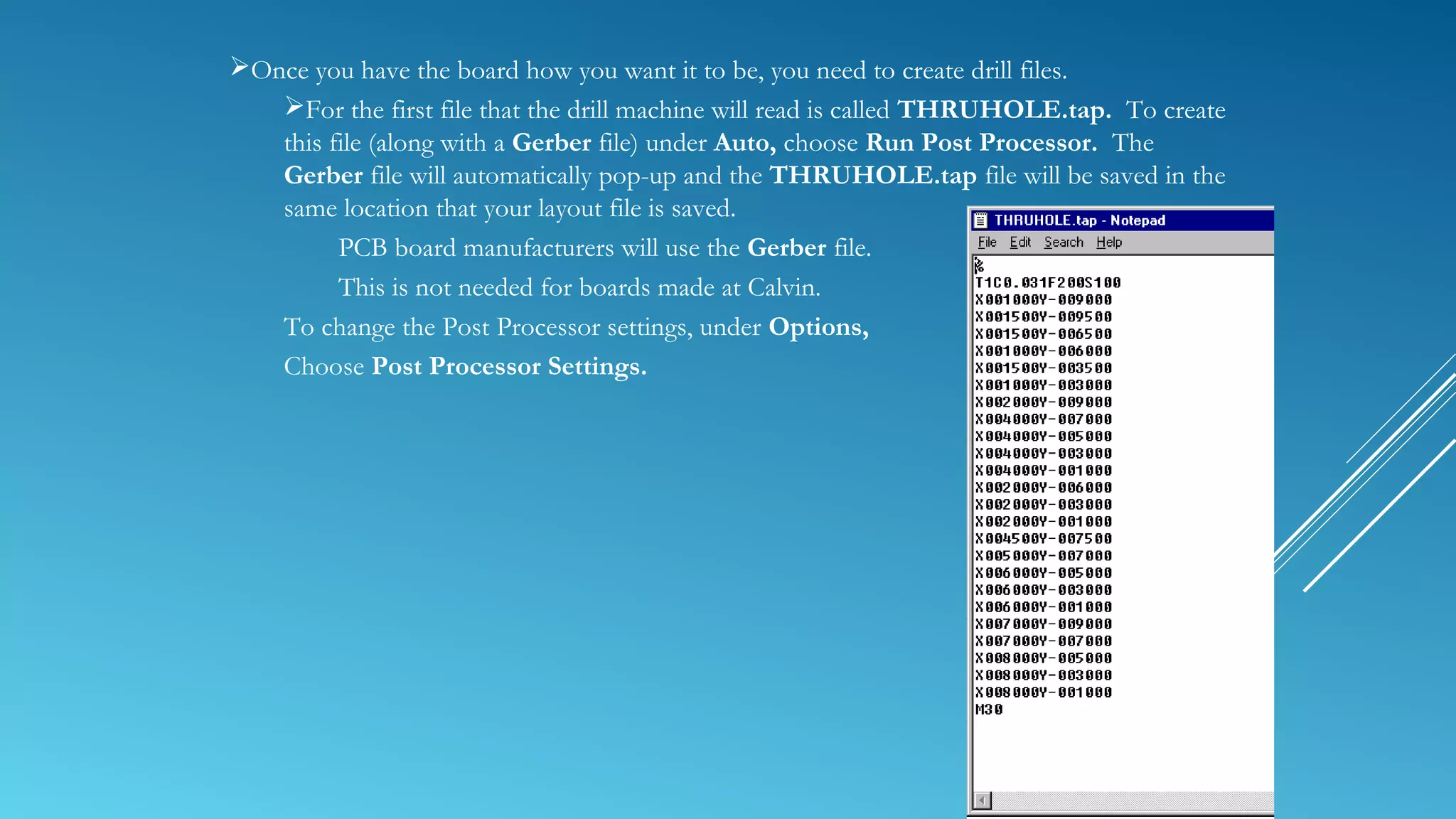Click the bold 'Run Post Processor.' text
The height and width of the screenshot is (819, 1456).
tap(981, 143)
